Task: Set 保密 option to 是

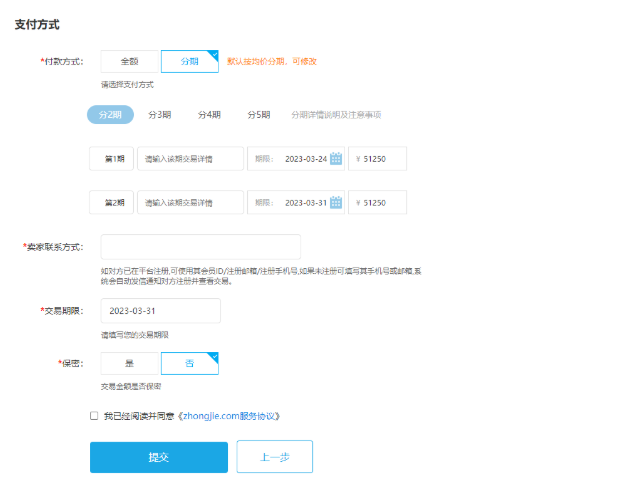Action: click(x=129, y=363)
